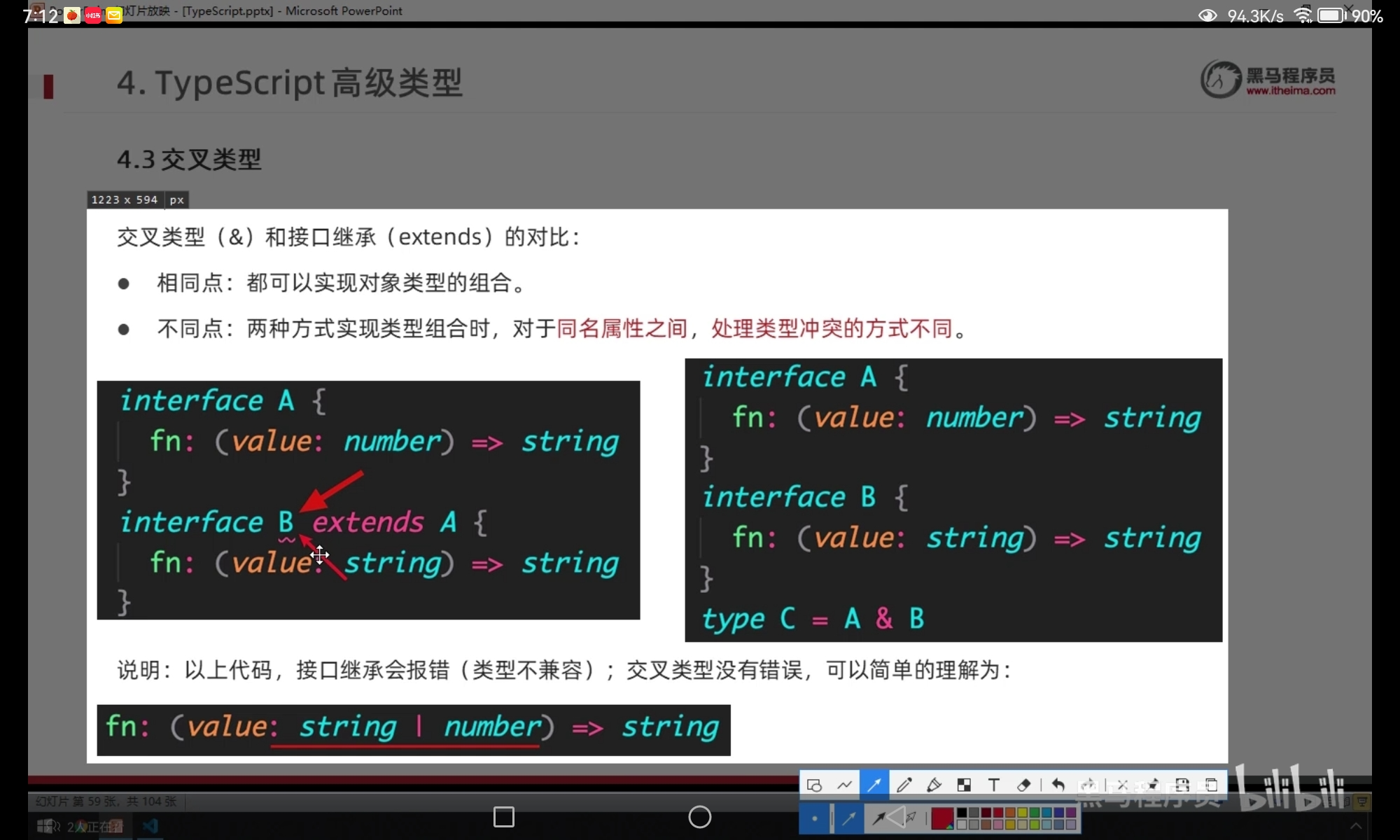Screen dimensions: 1400x840
Task: Select the arrow annotation tool
Action: [874, 785]
